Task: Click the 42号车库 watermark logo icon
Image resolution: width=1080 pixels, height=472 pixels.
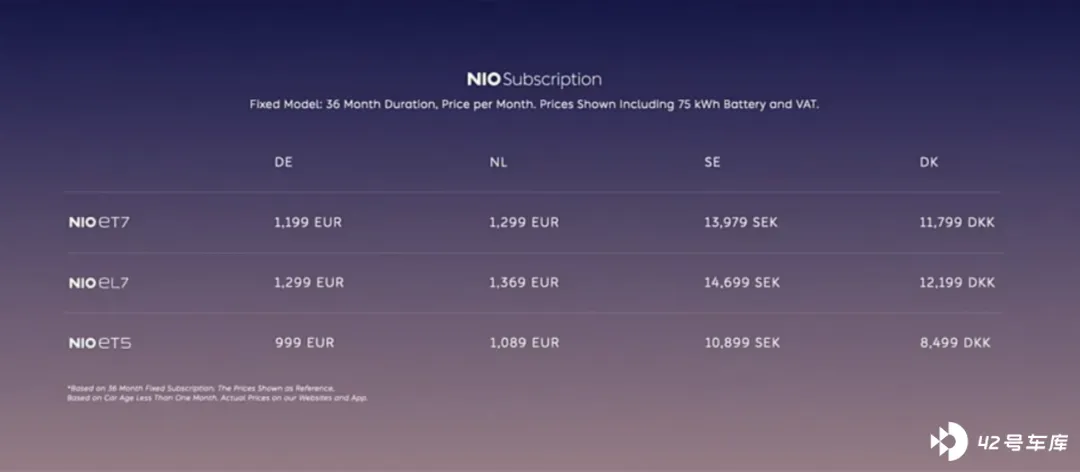Action: (949, 441)
